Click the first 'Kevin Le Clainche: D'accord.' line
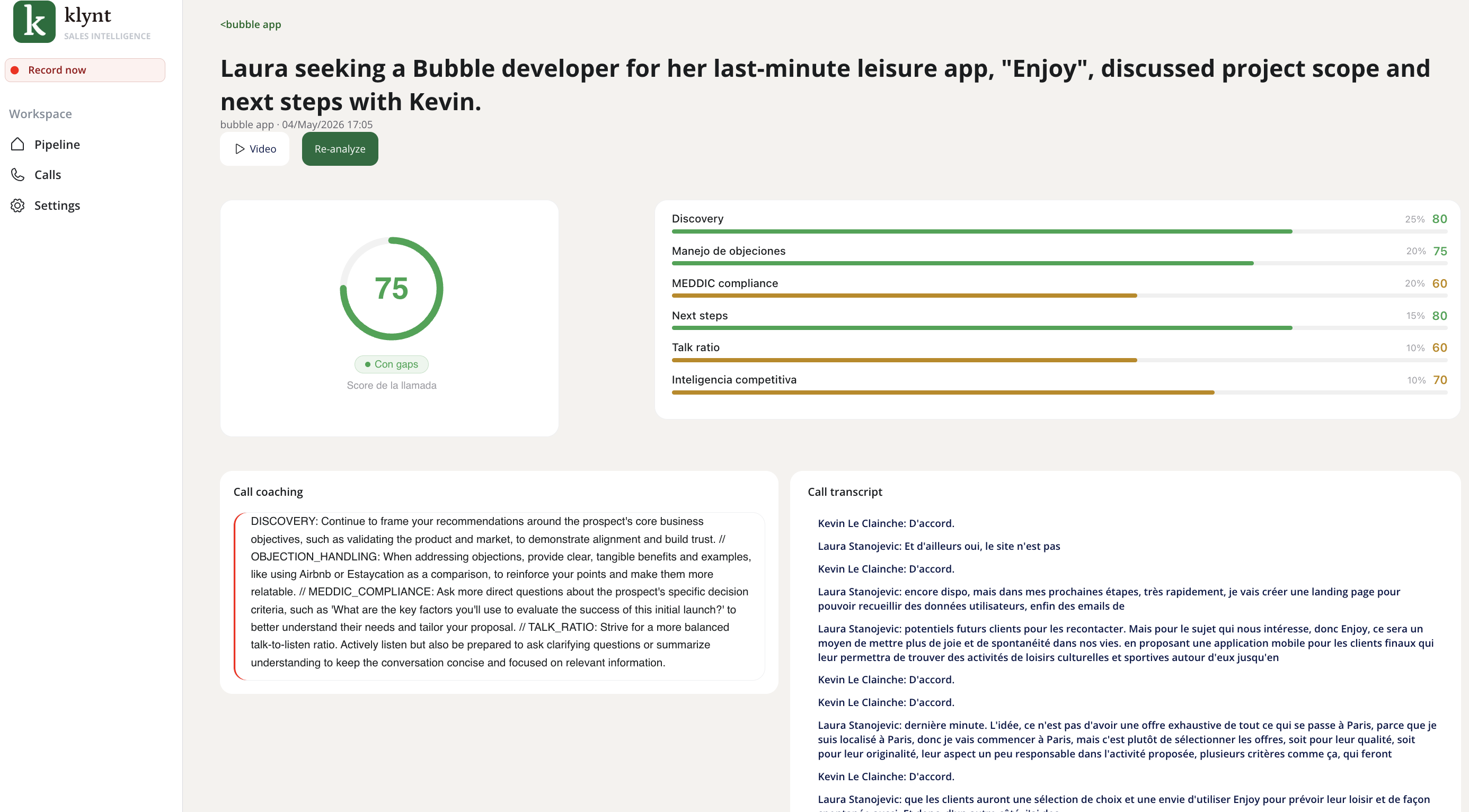1469x812 pixels. pyautogui.click(x=886, y=523)
